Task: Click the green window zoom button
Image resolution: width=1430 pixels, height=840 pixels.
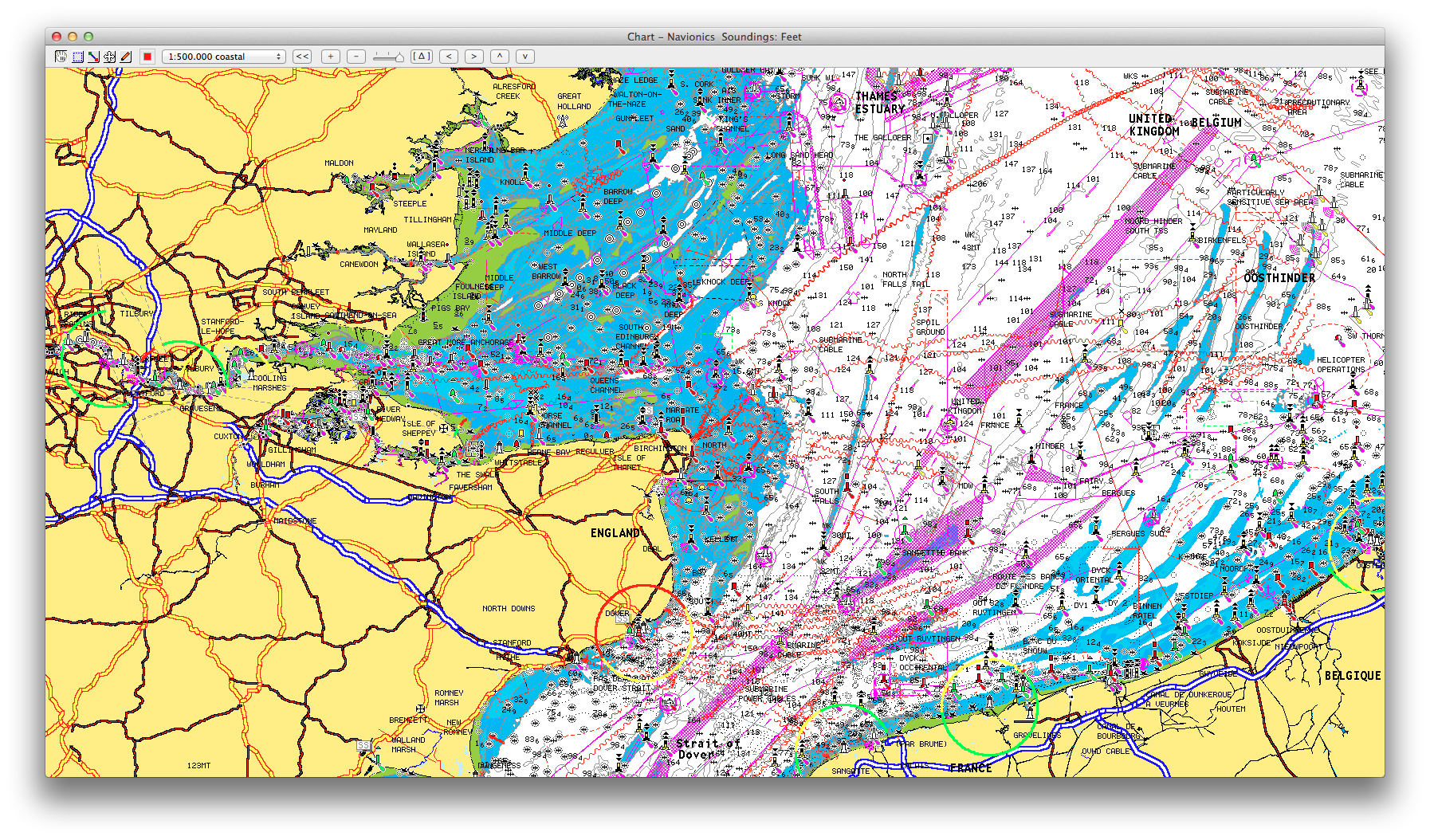Action: 88,37
